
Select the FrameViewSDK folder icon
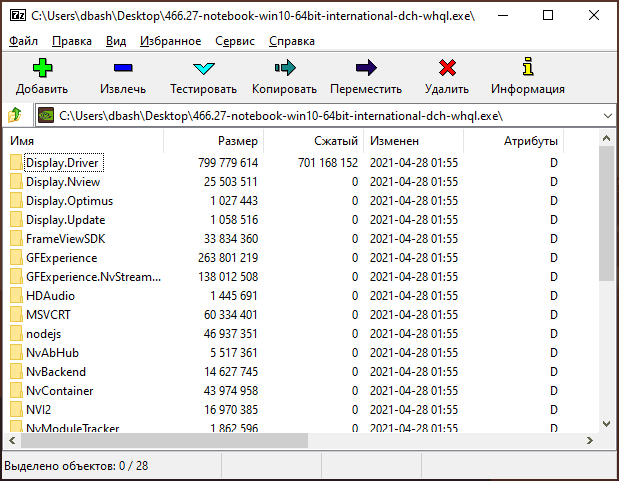click(16, 239)
